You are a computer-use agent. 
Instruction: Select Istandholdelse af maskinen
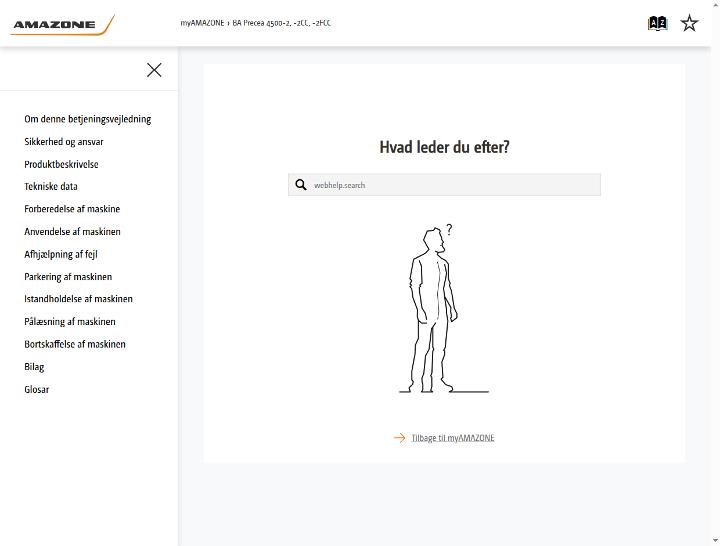tap(79, 299)
